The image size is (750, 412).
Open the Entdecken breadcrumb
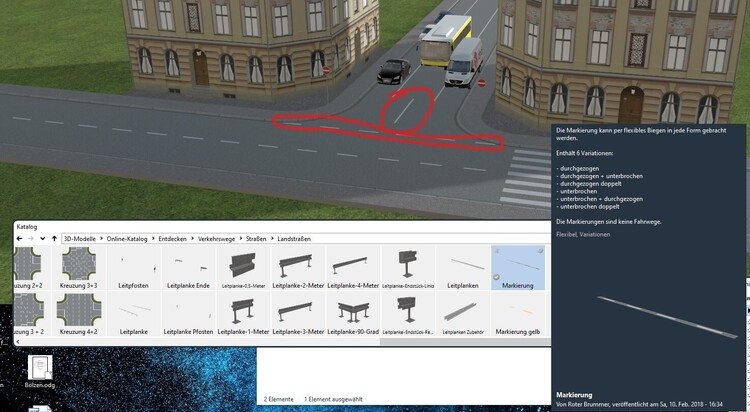[x=173, y=238]
